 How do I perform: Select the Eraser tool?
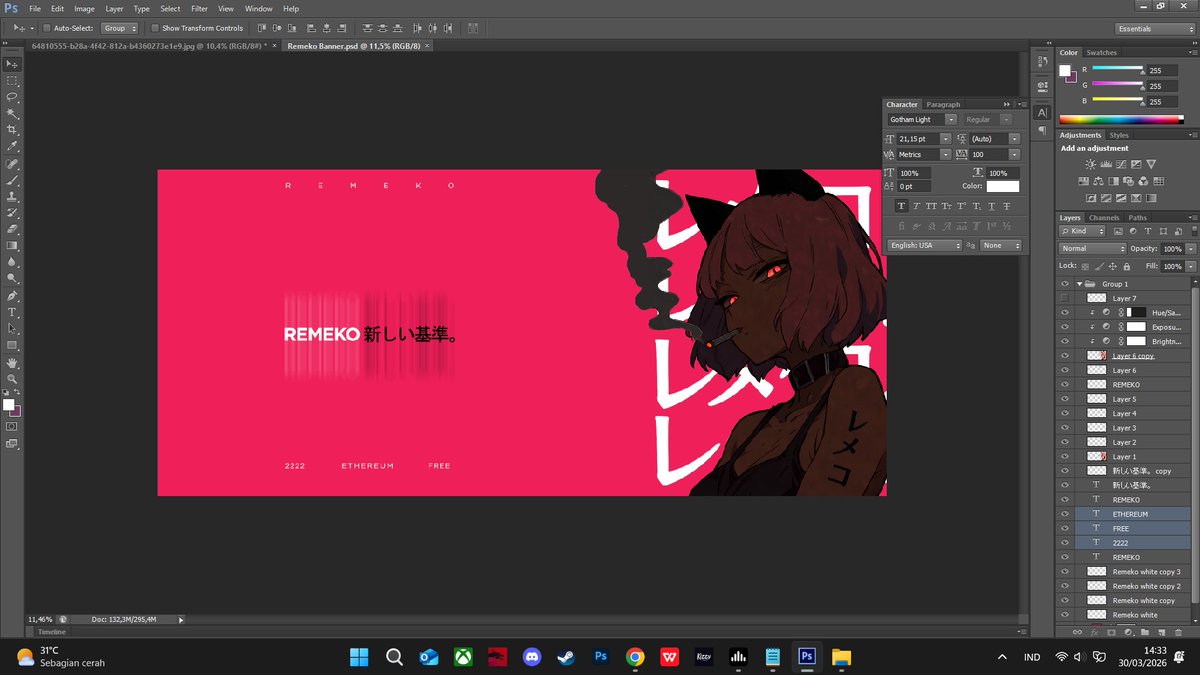pos(12,229)
